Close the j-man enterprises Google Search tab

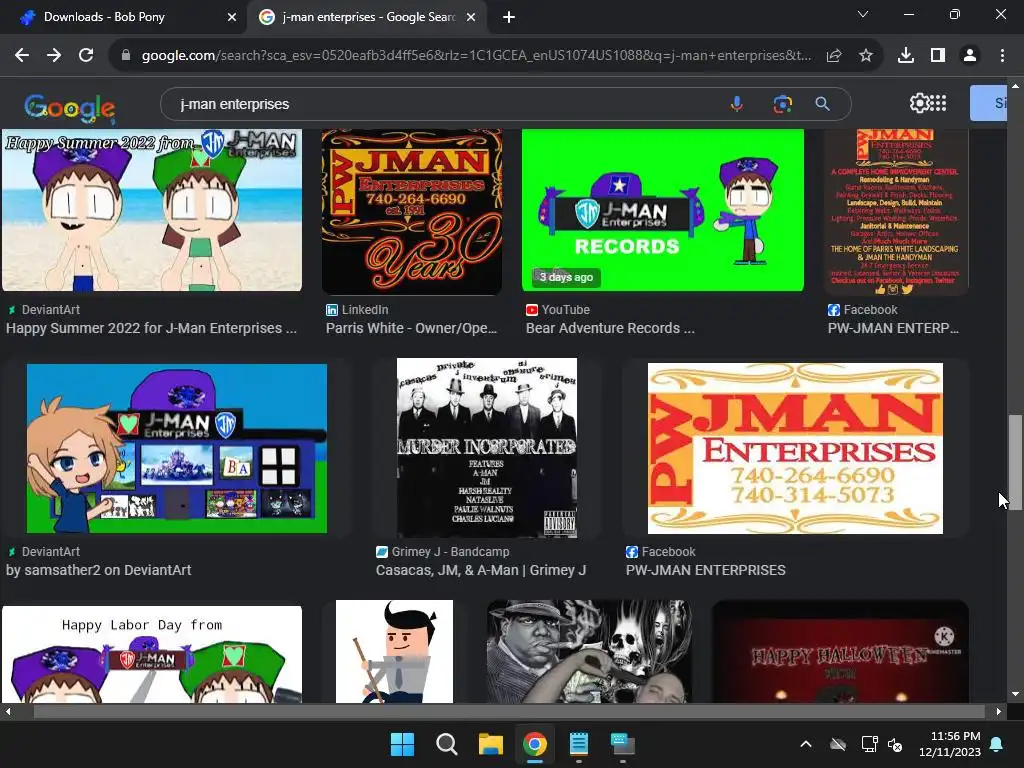pyautogui.click(x=471, y=17)
